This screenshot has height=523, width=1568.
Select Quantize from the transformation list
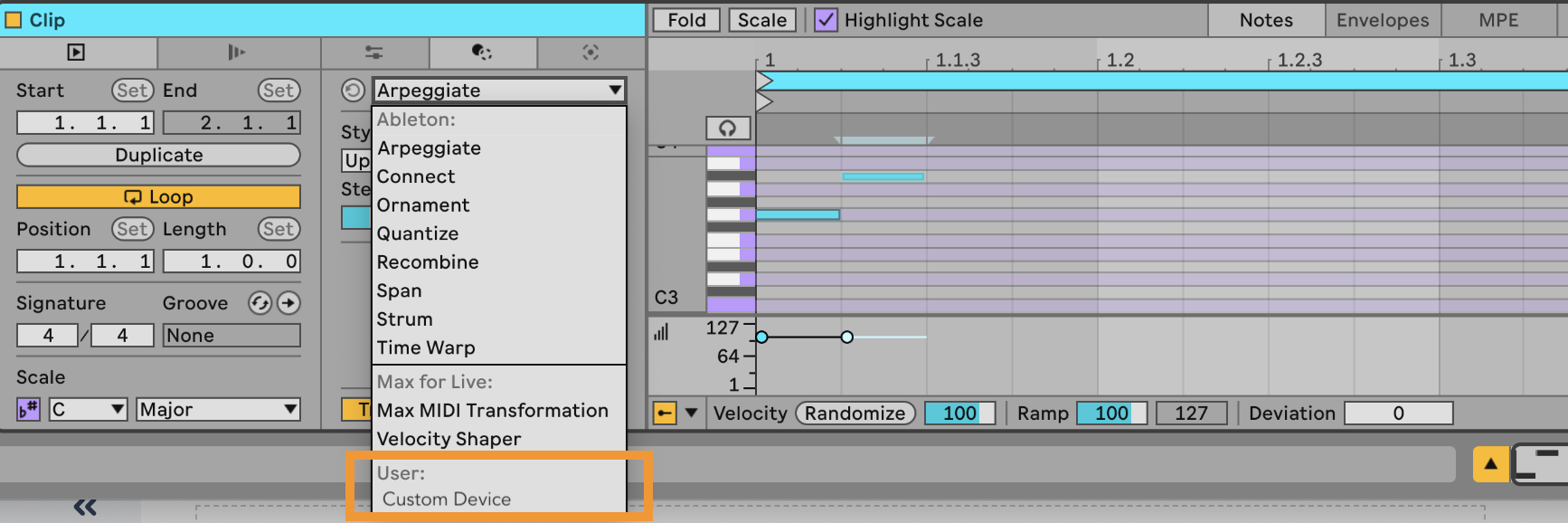[x=499, y=233]
